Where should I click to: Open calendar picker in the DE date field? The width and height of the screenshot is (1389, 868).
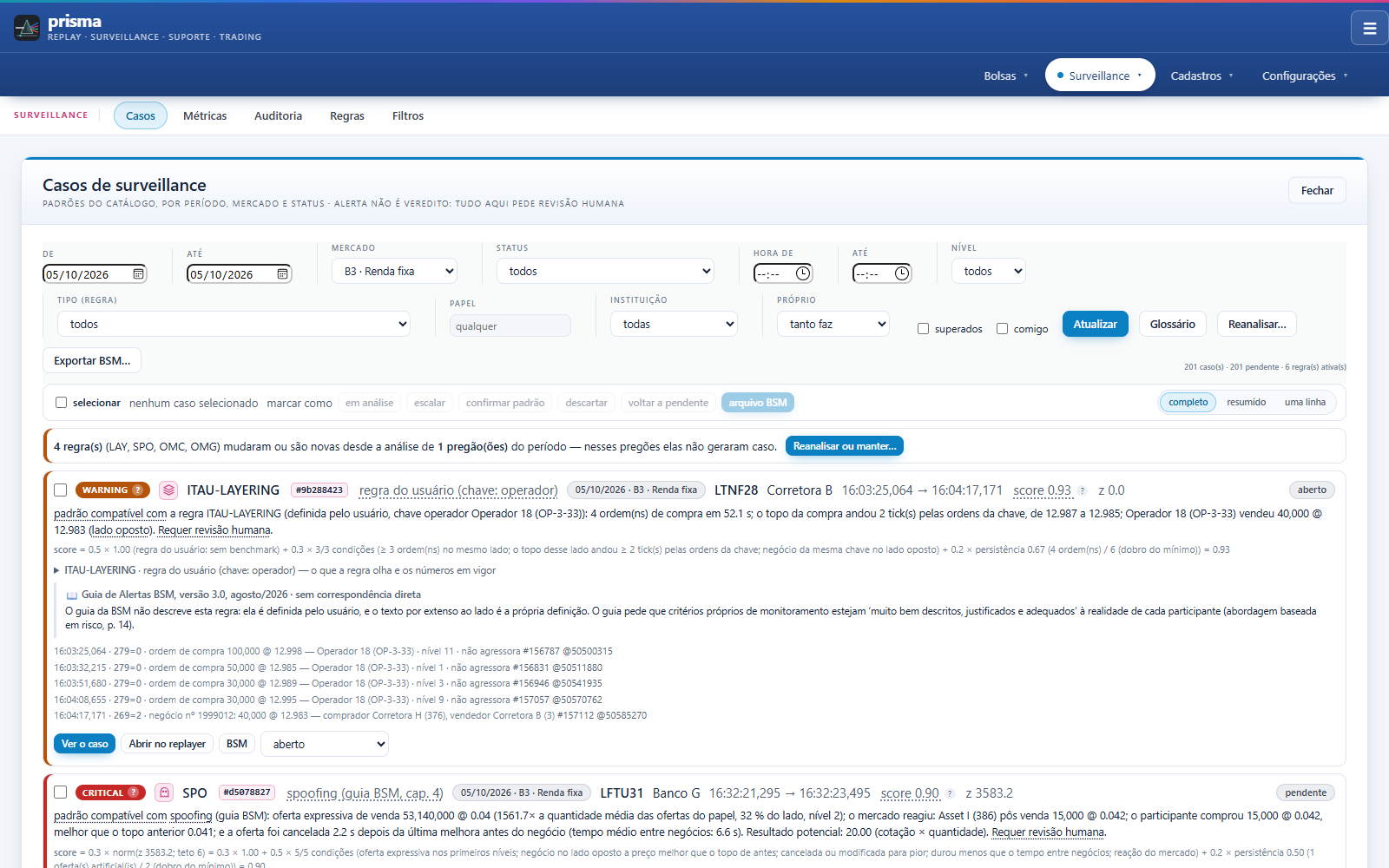click(138, 274)
